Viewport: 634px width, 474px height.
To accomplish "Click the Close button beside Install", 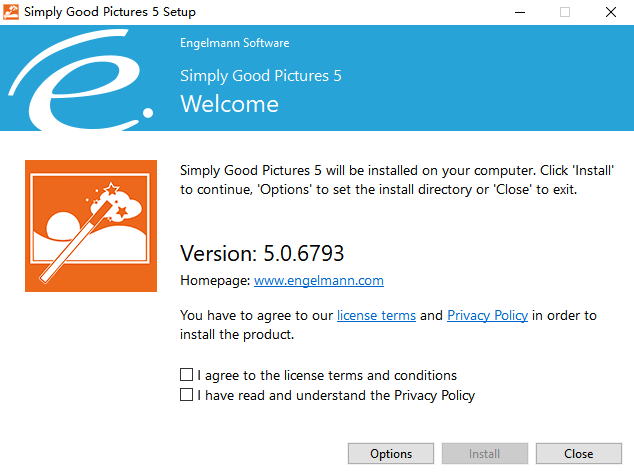I will [x=578, y=454].
